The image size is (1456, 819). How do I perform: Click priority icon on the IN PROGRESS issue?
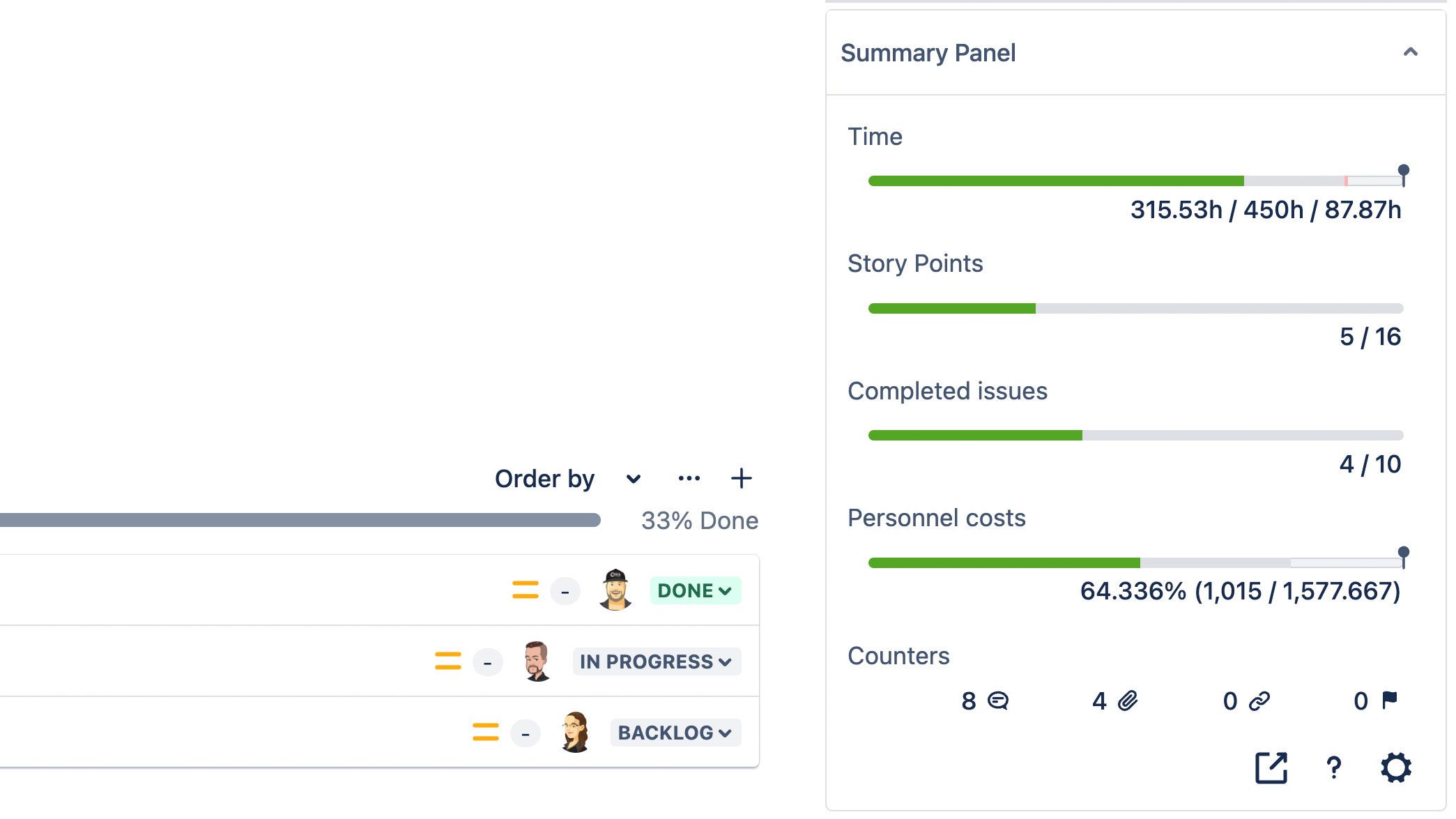[x=447, y=661]
